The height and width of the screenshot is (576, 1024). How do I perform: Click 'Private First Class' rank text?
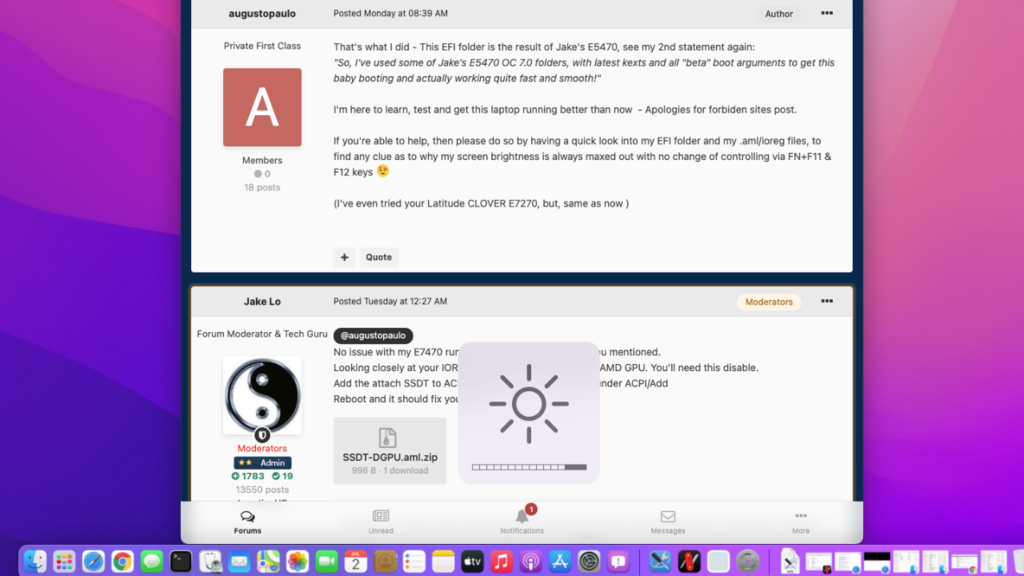click(262, 46)
